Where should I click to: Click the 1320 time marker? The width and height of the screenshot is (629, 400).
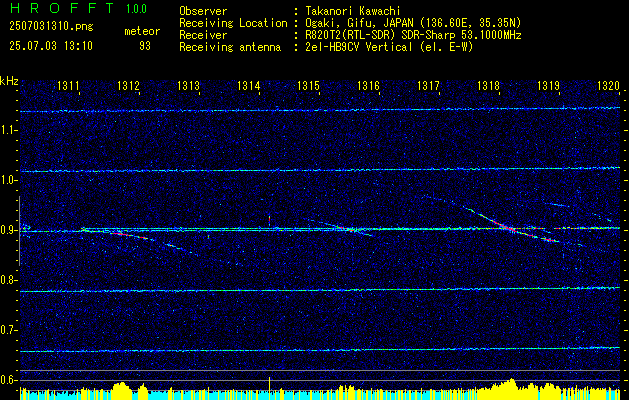click(609, 85)
